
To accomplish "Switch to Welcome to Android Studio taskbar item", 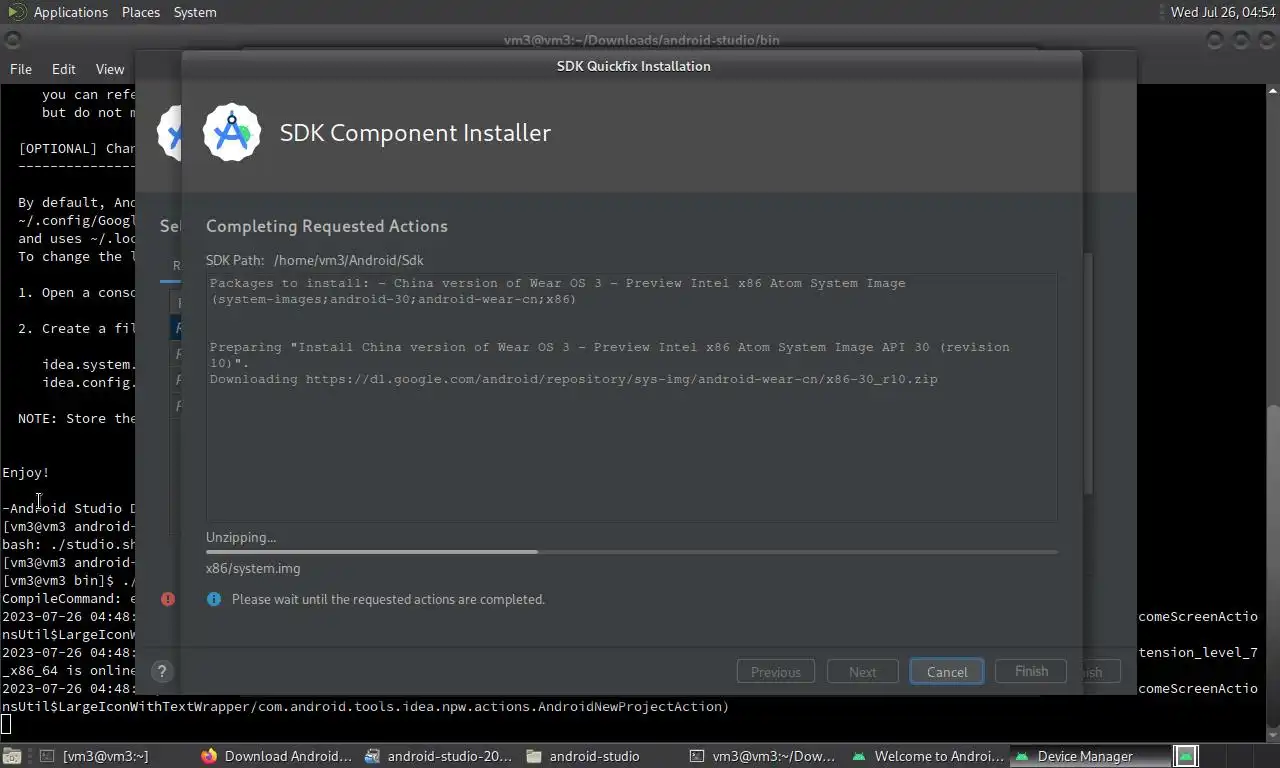I will tap(927, 756).
